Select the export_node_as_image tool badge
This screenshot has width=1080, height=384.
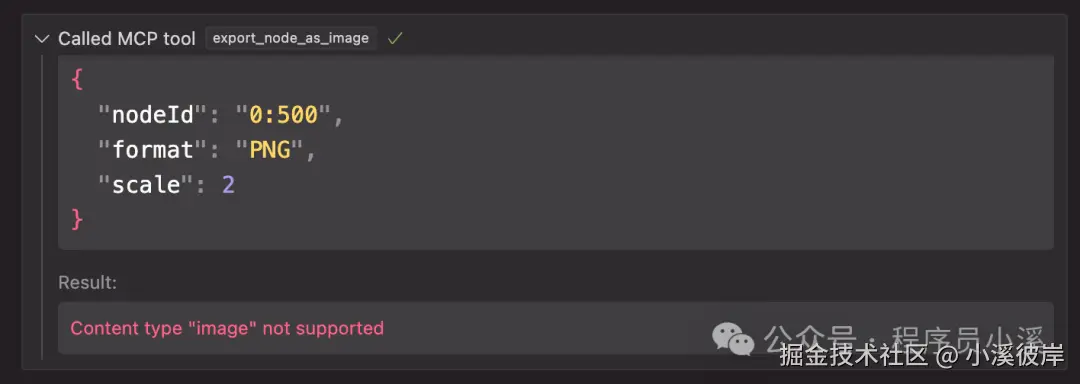291,39
